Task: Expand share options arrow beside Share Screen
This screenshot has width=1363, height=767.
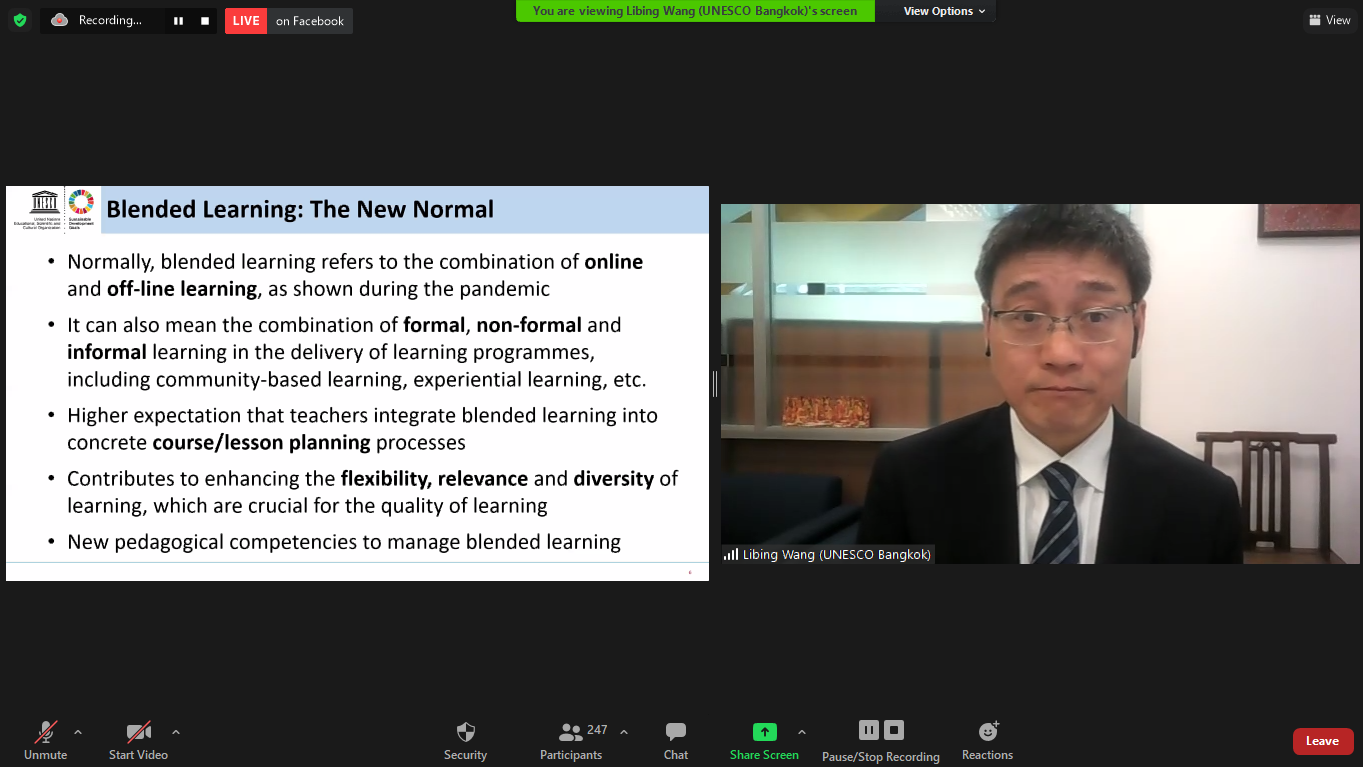Action: coord(801,732)
